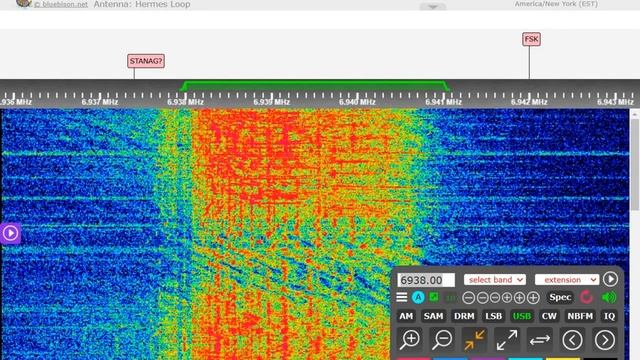Image resolution: width=640 pixels, height=360 pixels.
Task: Open the 'extension' dropdown
Action: click(567, 280)
